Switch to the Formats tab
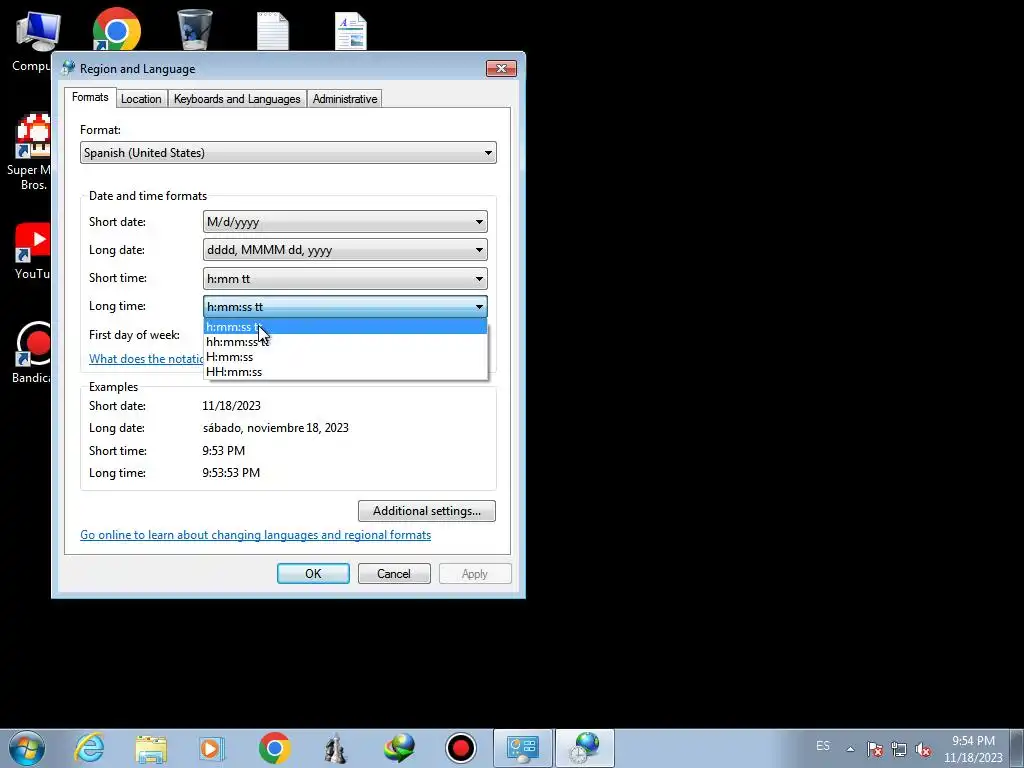1024x768 pixels. pyautogui.click(x=90, y=97)
